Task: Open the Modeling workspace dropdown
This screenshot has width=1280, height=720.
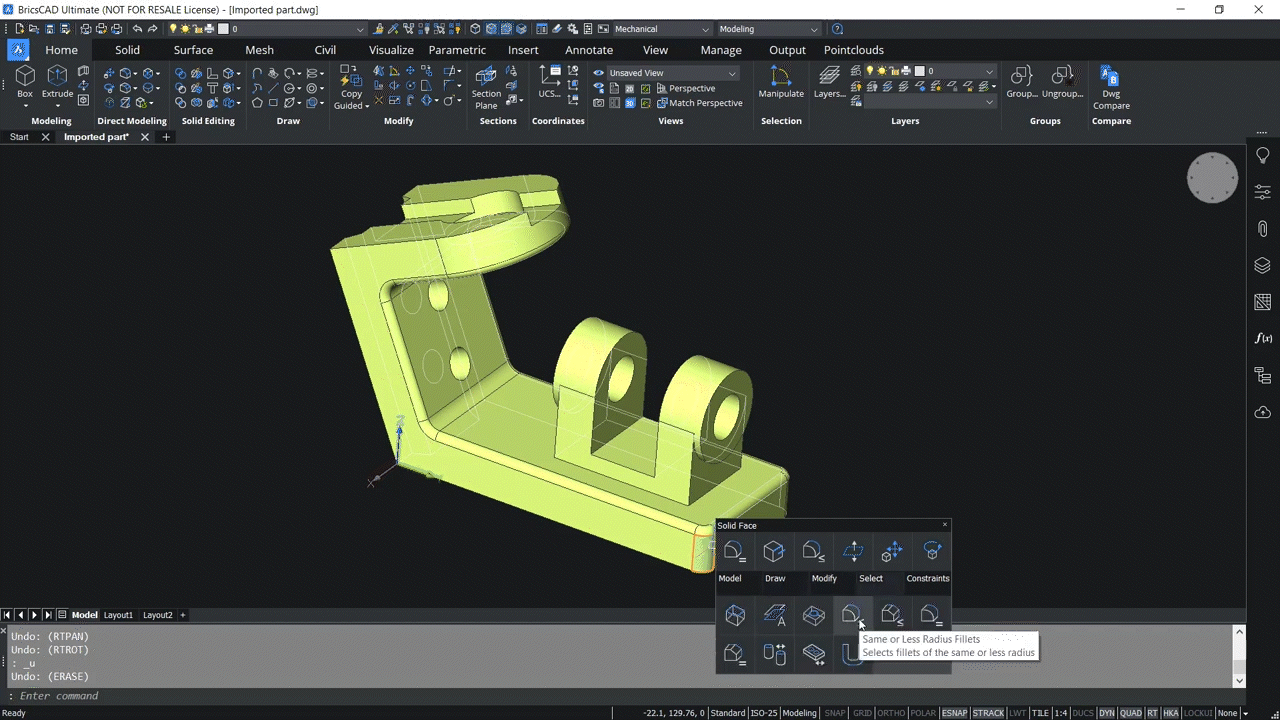Action: click(812, 29)
